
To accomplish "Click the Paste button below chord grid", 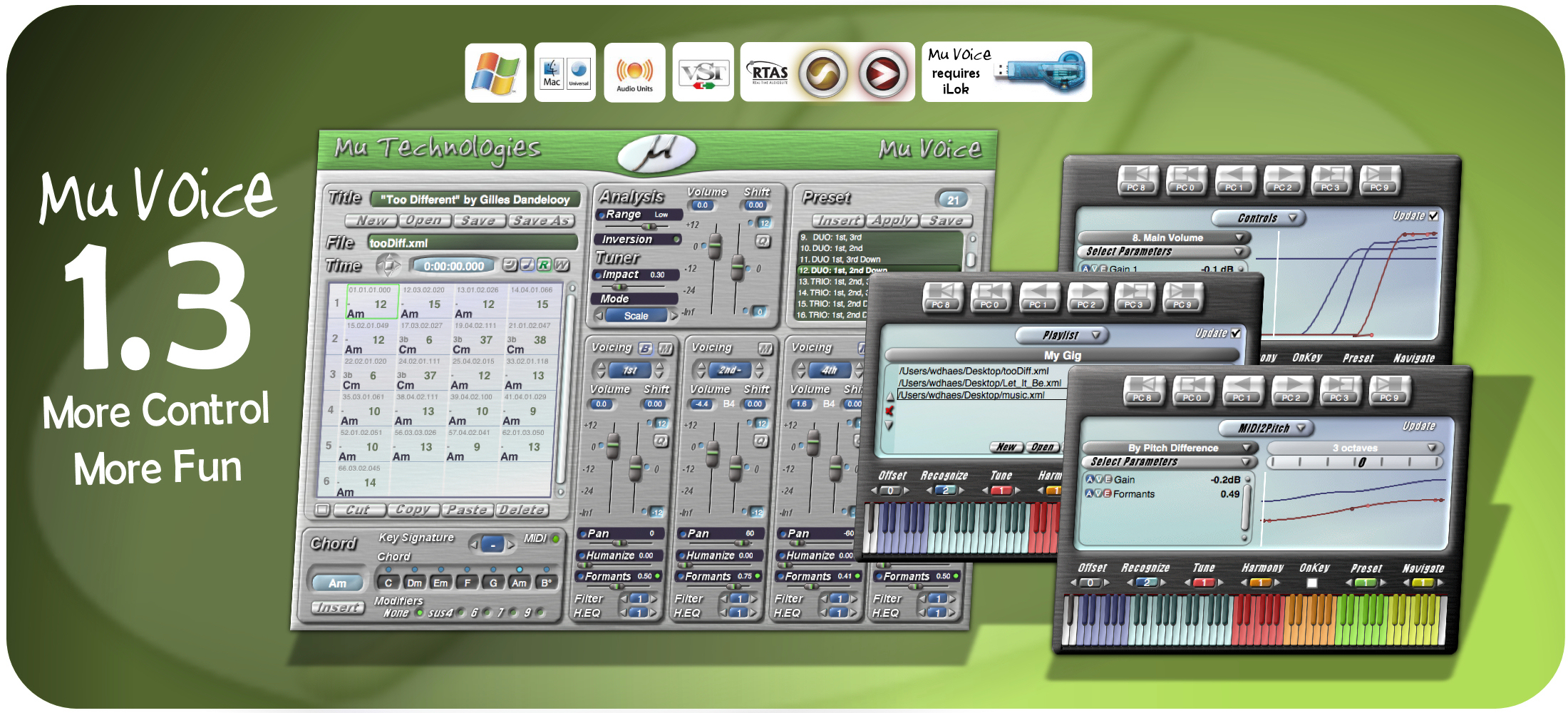I will [467, 509].
